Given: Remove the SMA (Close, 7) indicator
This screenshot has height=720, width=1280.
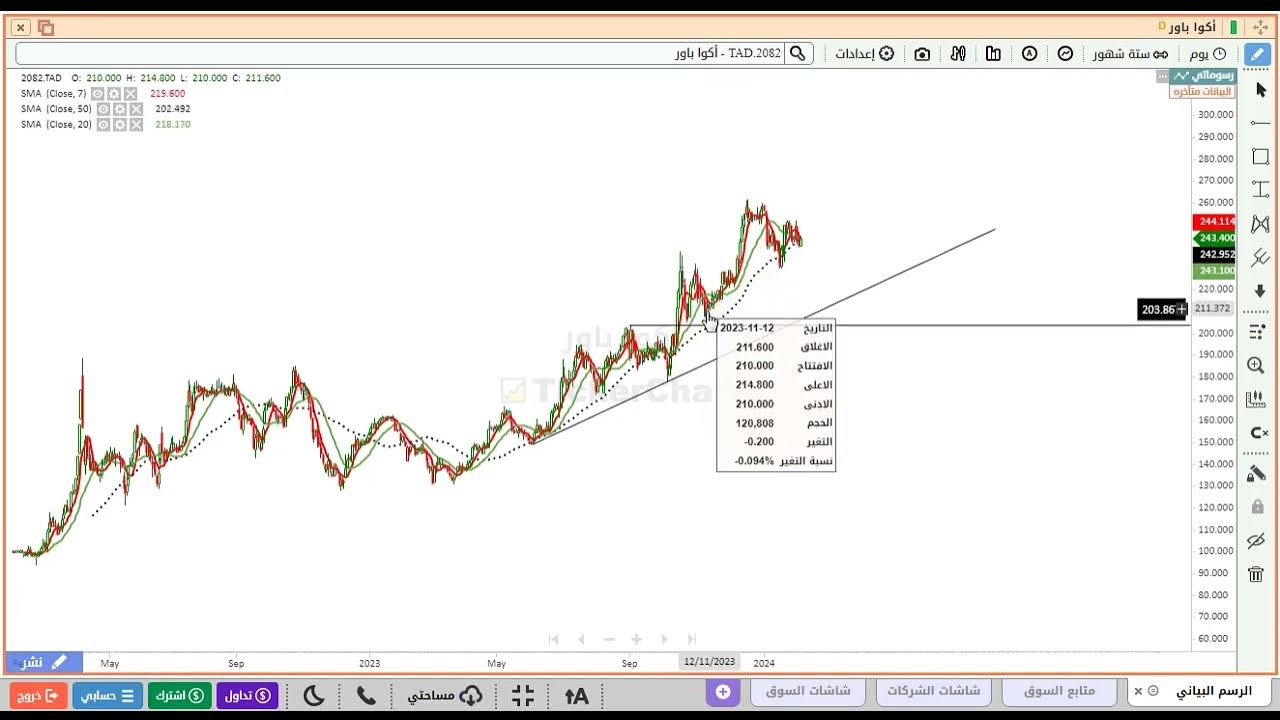Looking at the screenshot, I should coord(130,93).
